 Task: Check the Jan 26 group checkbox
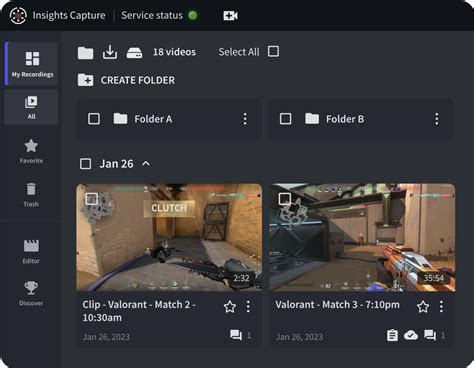(86, 164)
